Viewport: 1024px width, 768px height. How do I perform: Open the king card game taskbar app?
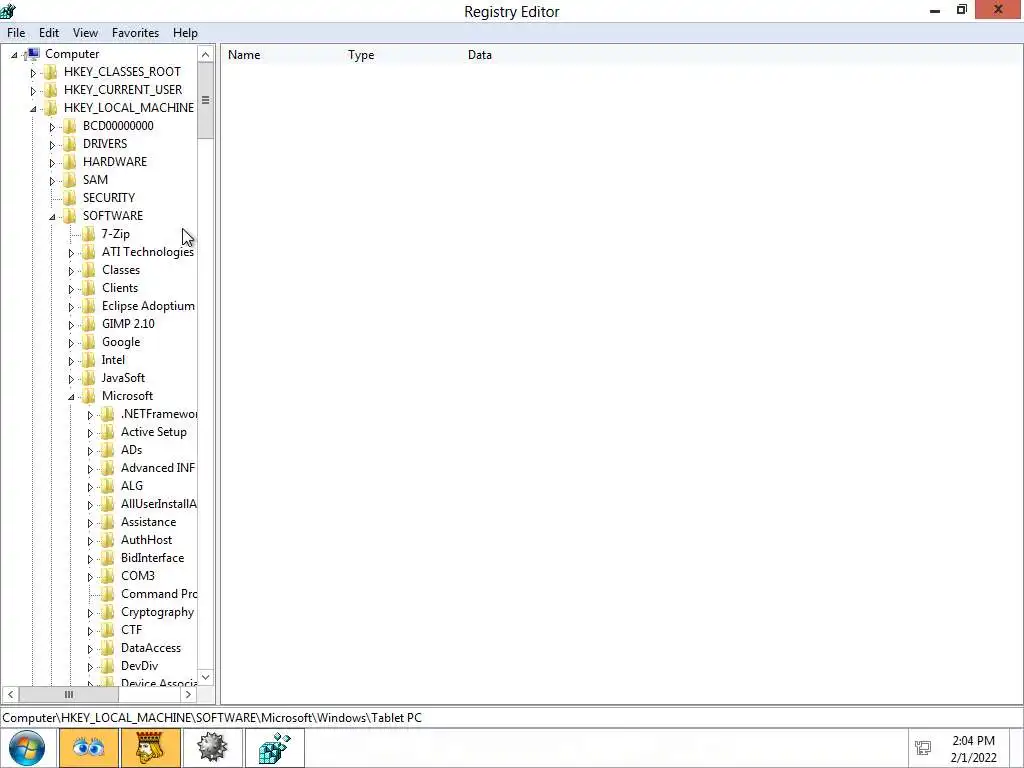[150, 748]
